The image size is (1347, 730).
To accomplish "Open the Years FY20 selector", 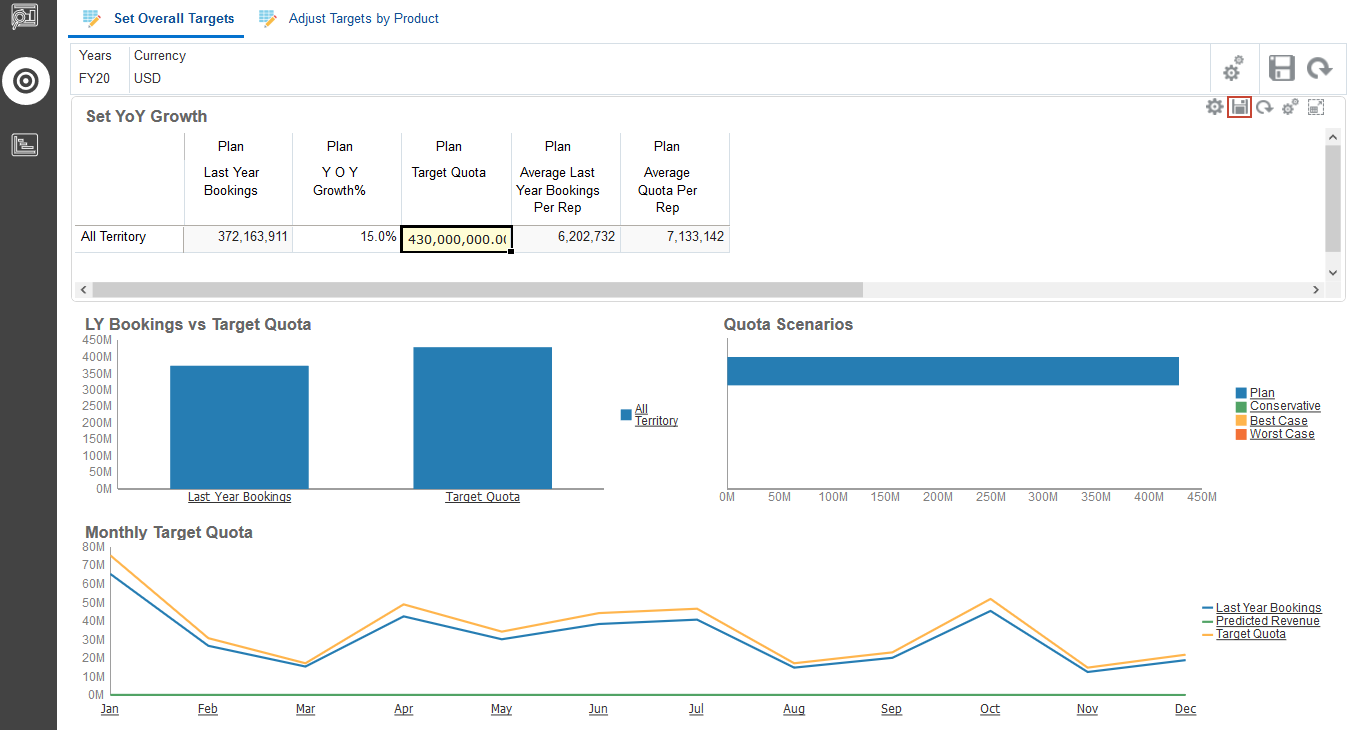I will point(94,78).
